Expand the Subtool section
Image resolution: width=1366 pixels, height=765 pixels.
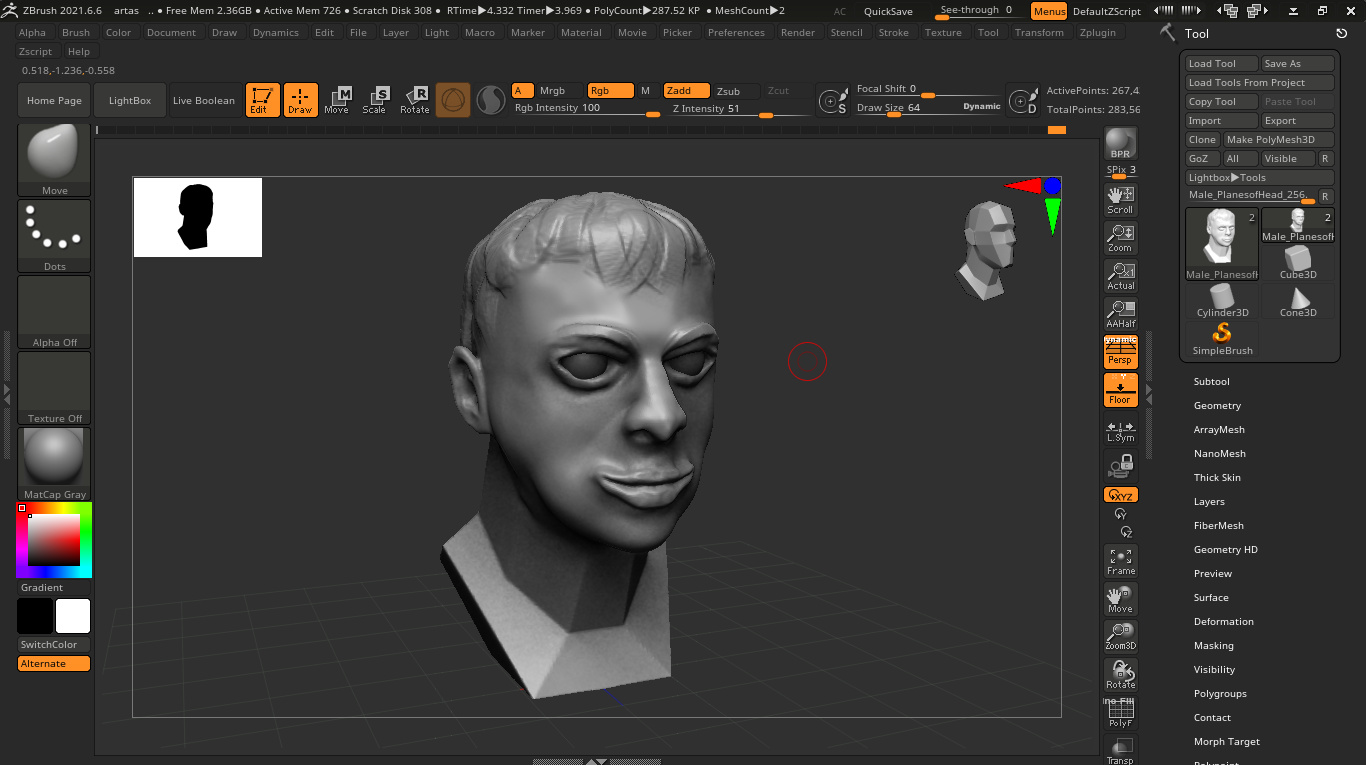pos(1211,382)
